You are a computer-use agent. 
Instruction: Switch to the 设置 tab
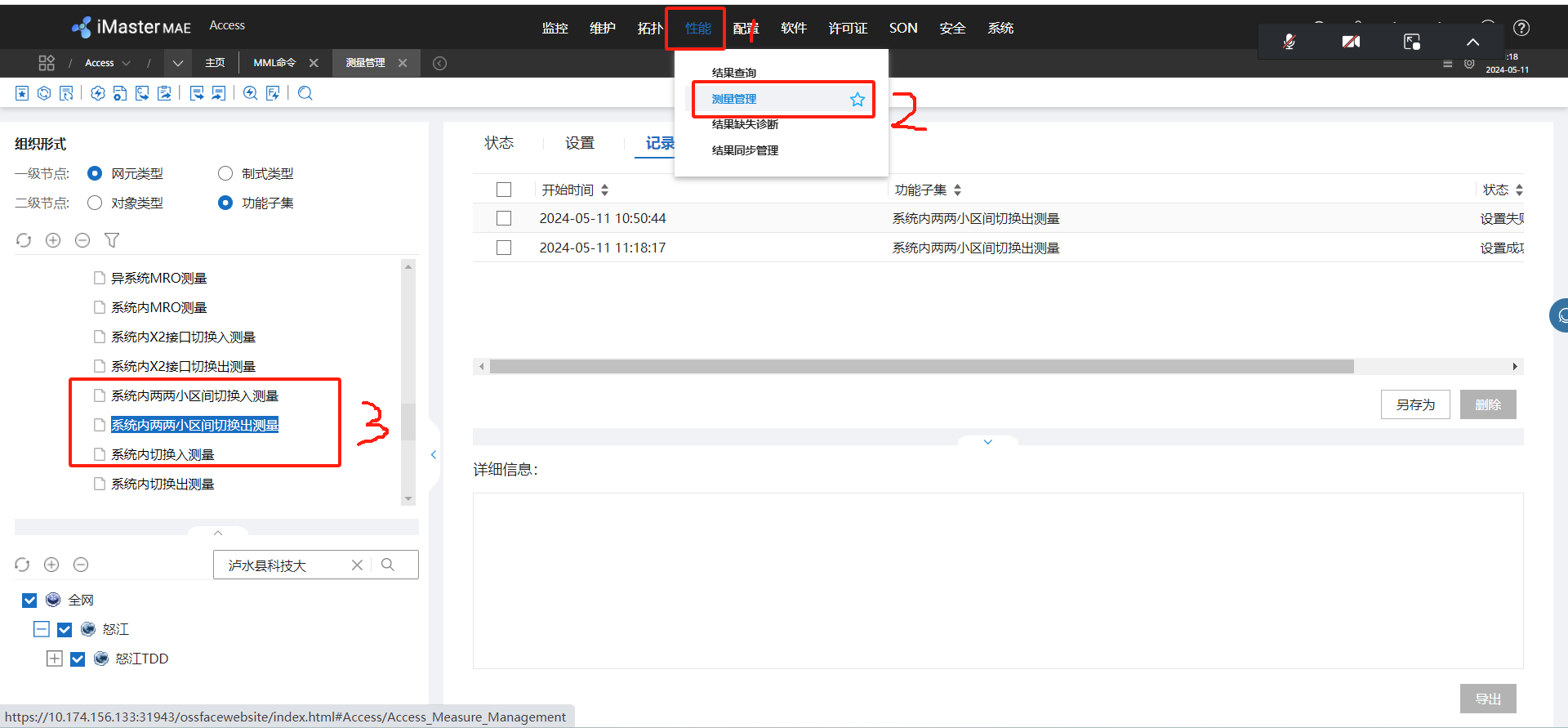580,143
